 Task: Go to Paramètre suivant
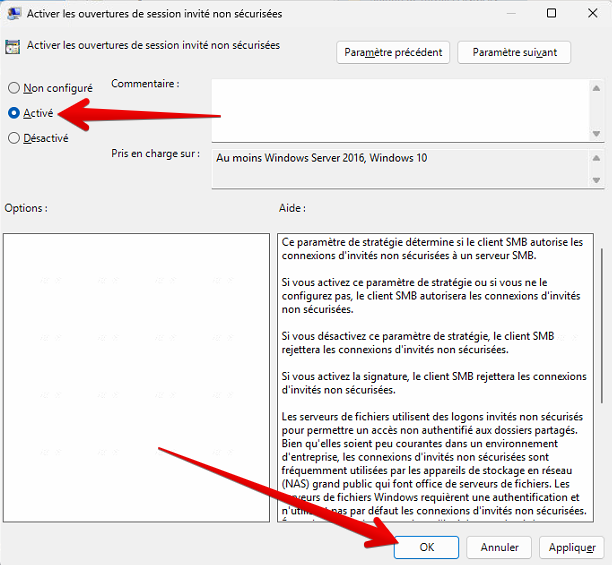tap(513, 52)
